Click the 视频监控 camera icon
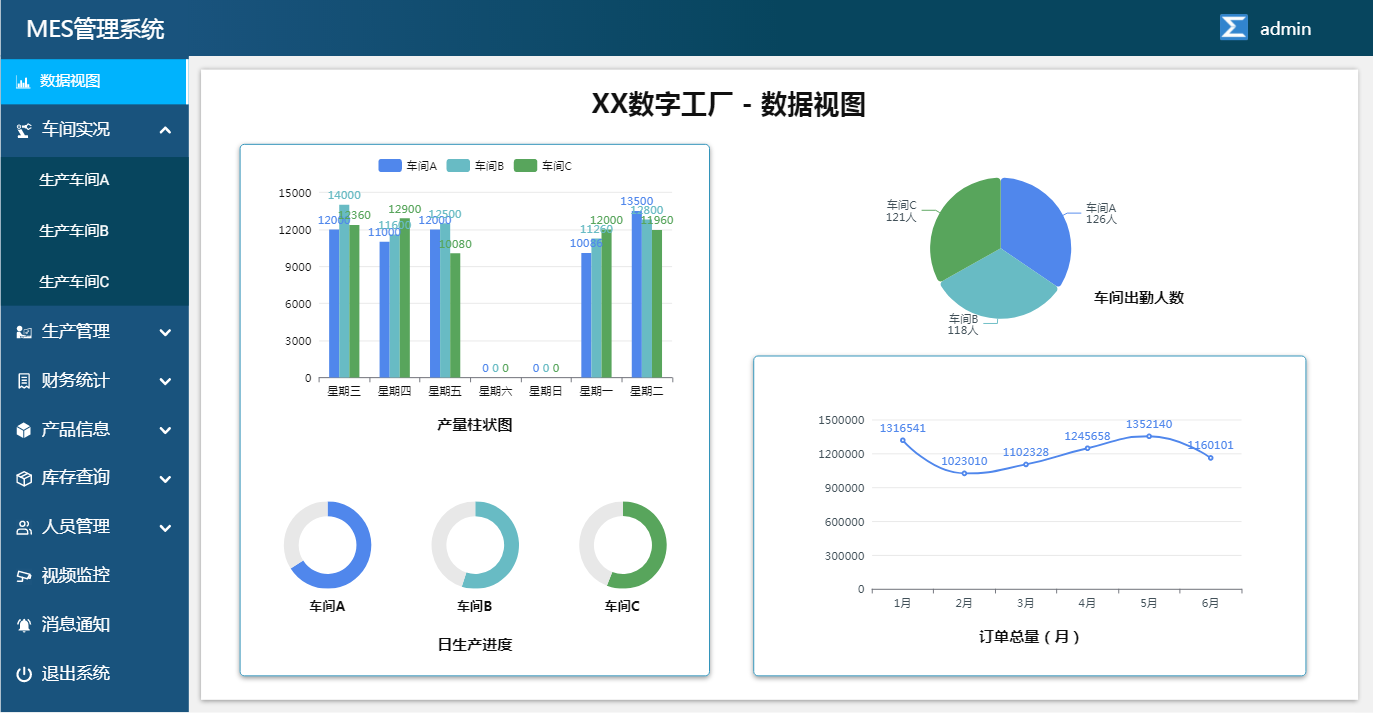Viewport: 1373px width, 713px height. coord(24,576)
